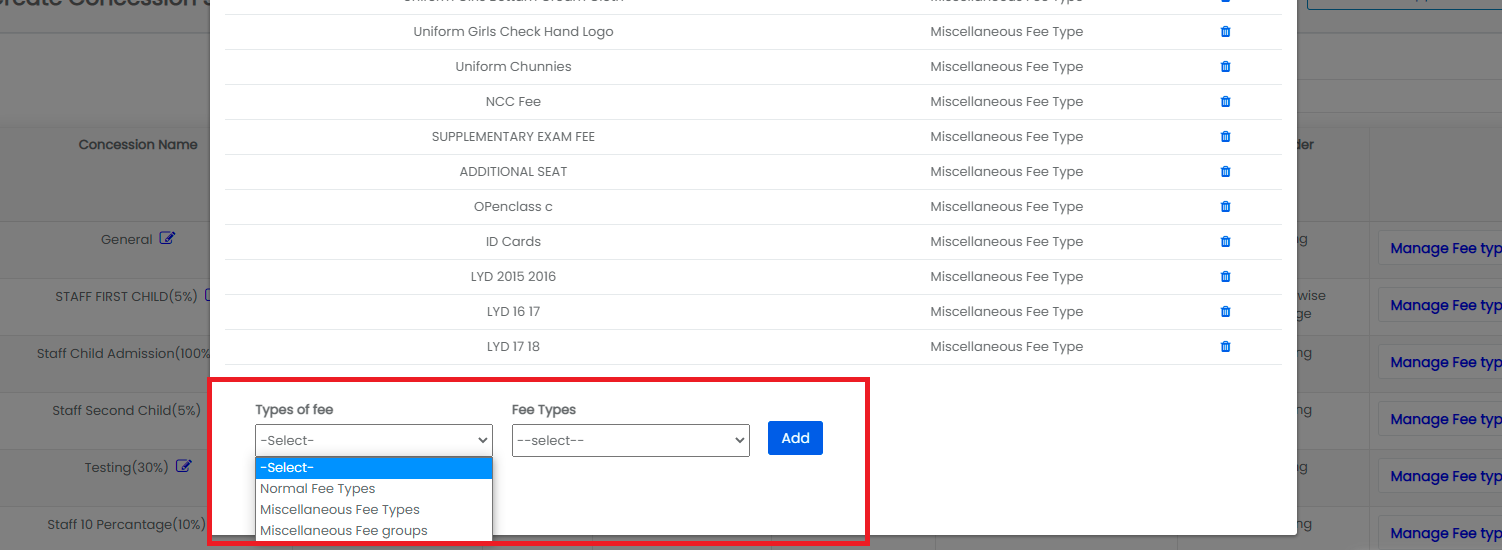Delete the OPenclass c fee row

1225,207
